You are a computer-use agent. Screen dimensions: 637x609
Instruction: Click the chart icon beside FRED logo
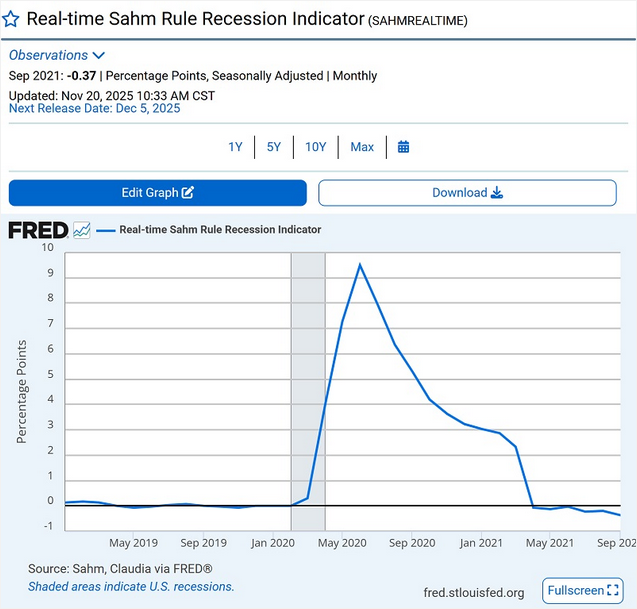tap(82, 230)
